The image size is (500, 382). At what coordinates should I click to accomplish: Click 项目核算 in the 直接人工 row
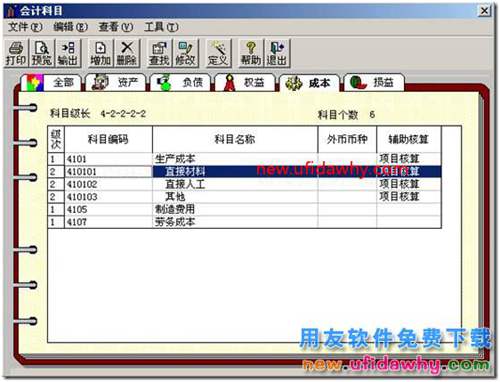tap(399, 184)
